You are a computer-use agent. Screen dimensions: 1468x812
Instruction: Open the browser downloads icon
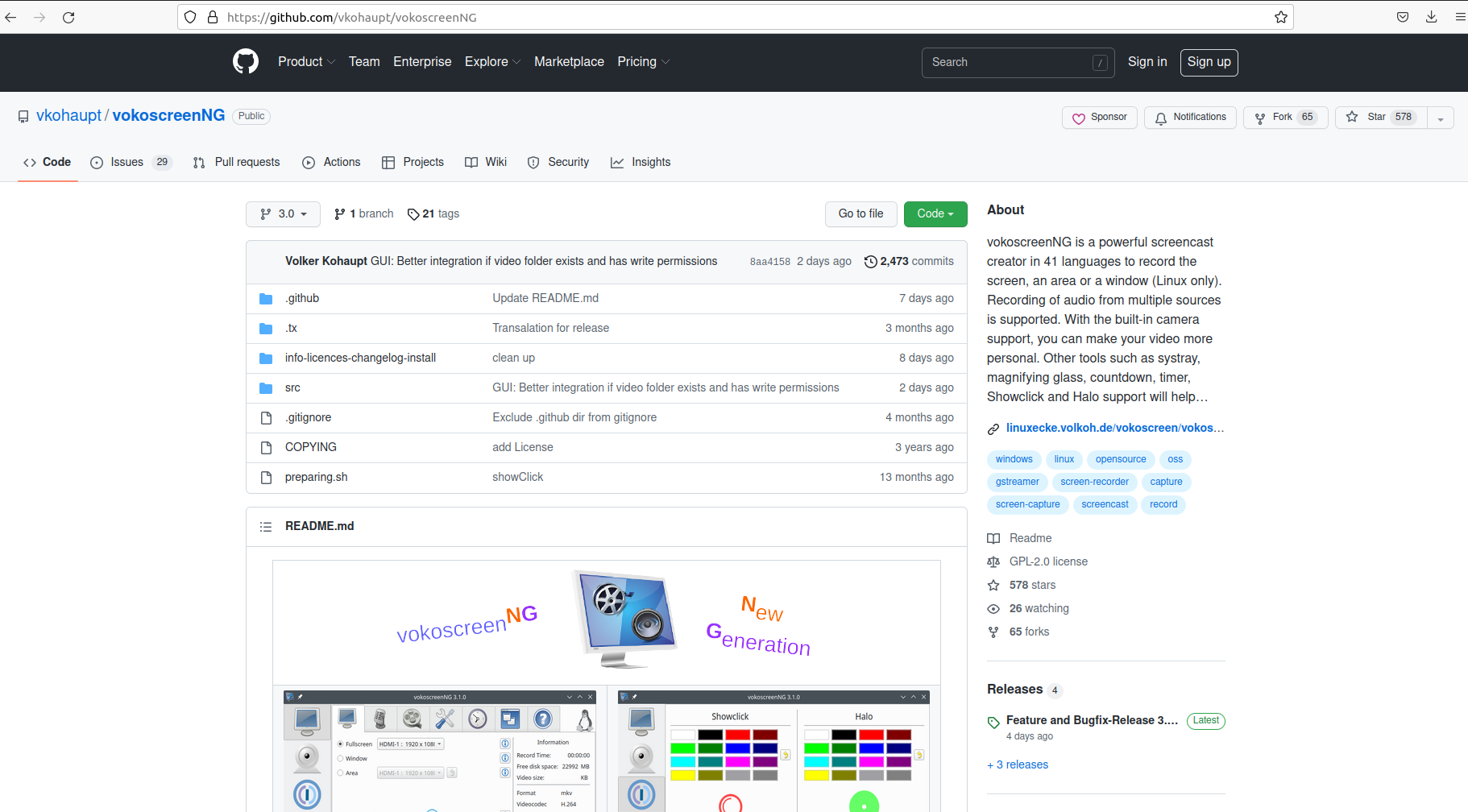pos(1432,17)
